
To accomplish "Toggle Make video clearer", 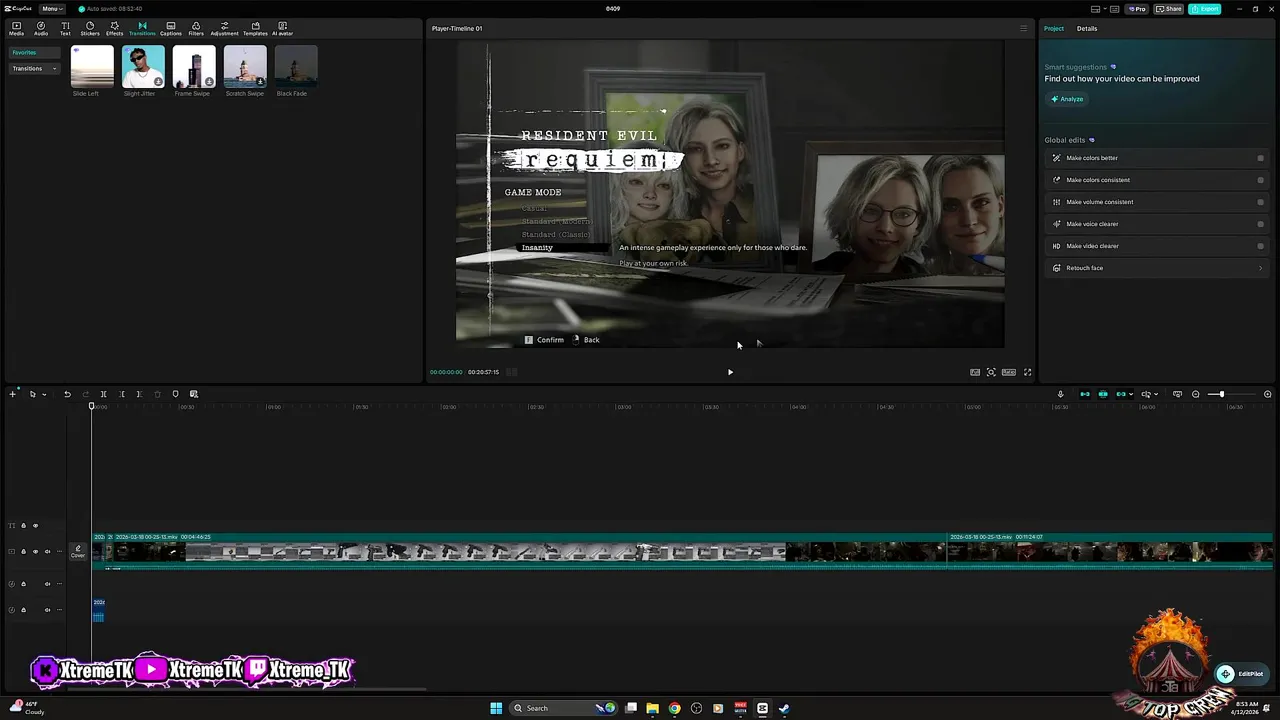I will [1260, 246].
